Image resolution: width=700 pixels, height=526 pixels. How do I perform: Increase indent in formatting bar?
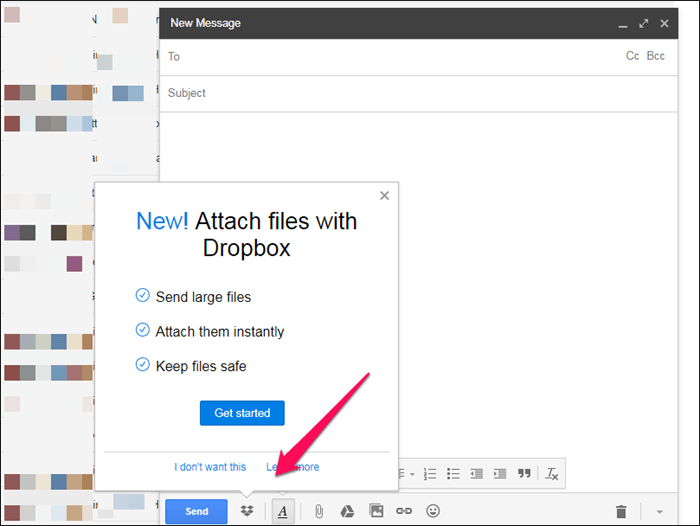[500, 474]
